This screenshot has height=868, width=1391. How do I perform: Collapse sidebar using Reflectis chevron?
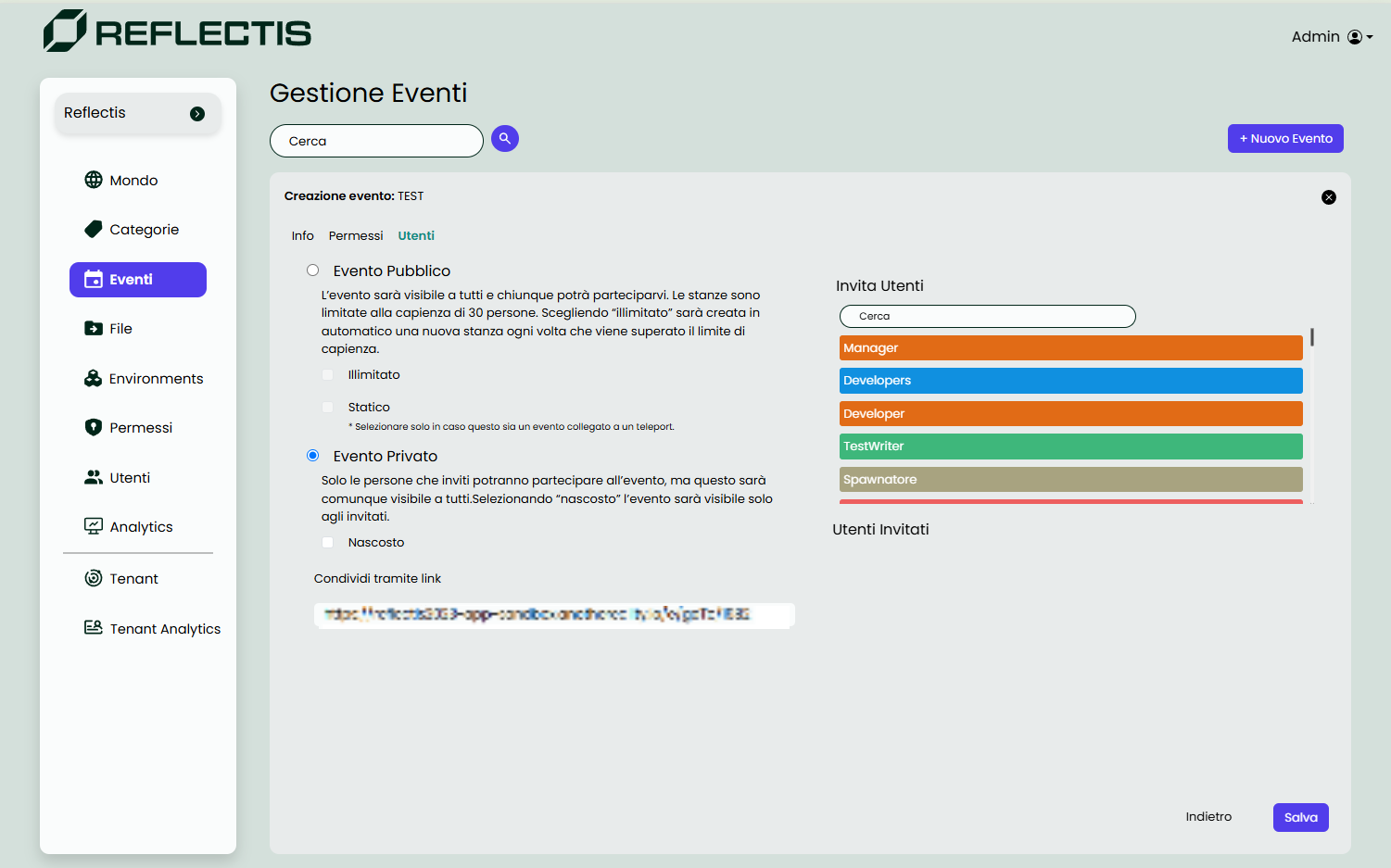click(x=196, y=113)
